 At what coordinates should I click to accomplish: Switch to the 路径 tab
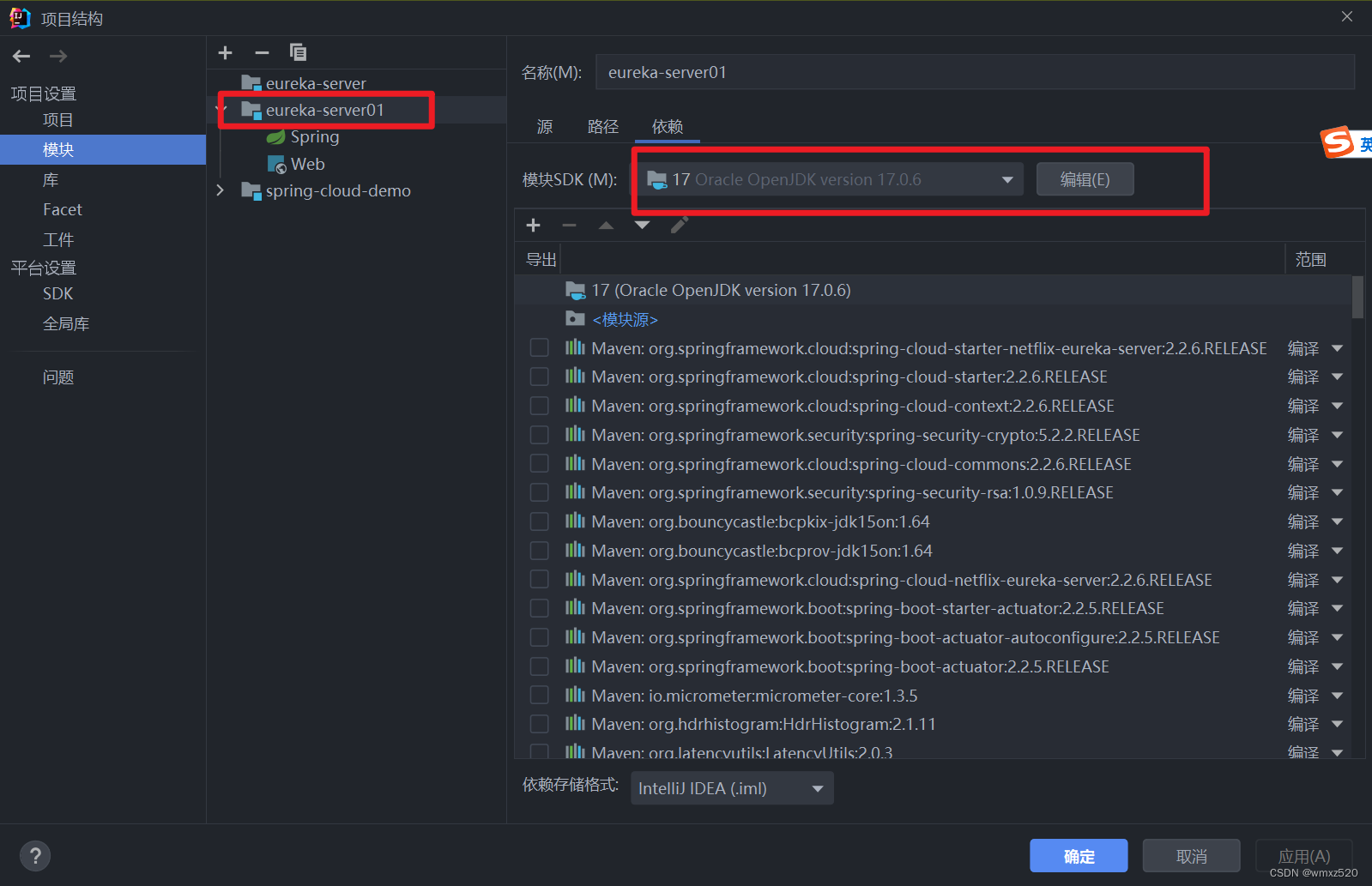603,127
